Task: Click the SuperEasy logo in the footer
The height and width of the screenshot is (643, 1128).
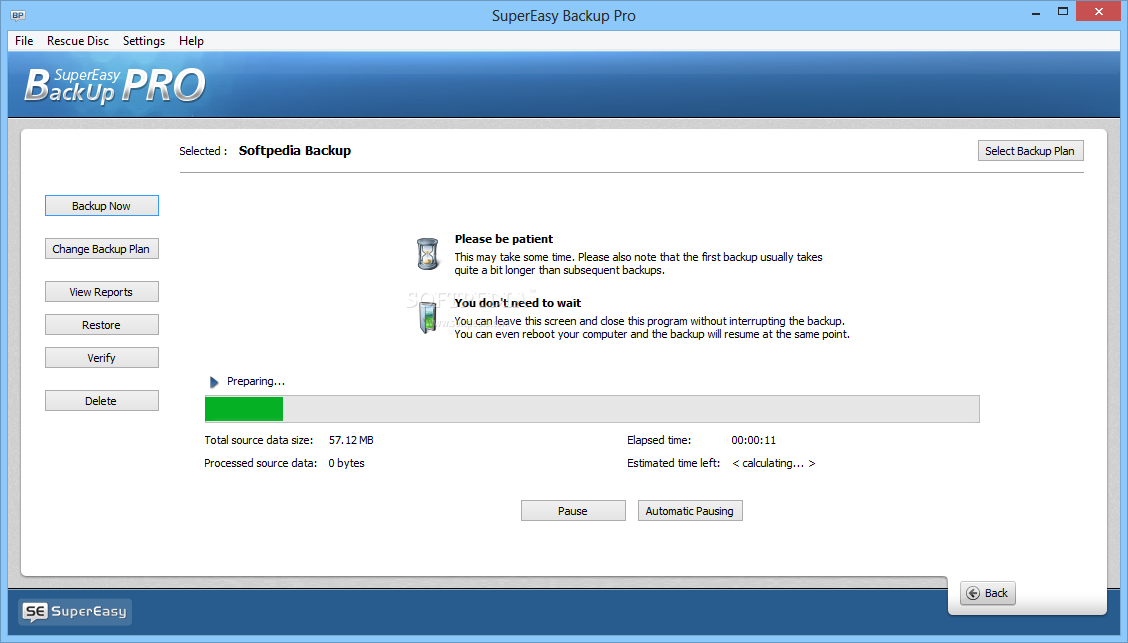Action: (x=75, y=611)
